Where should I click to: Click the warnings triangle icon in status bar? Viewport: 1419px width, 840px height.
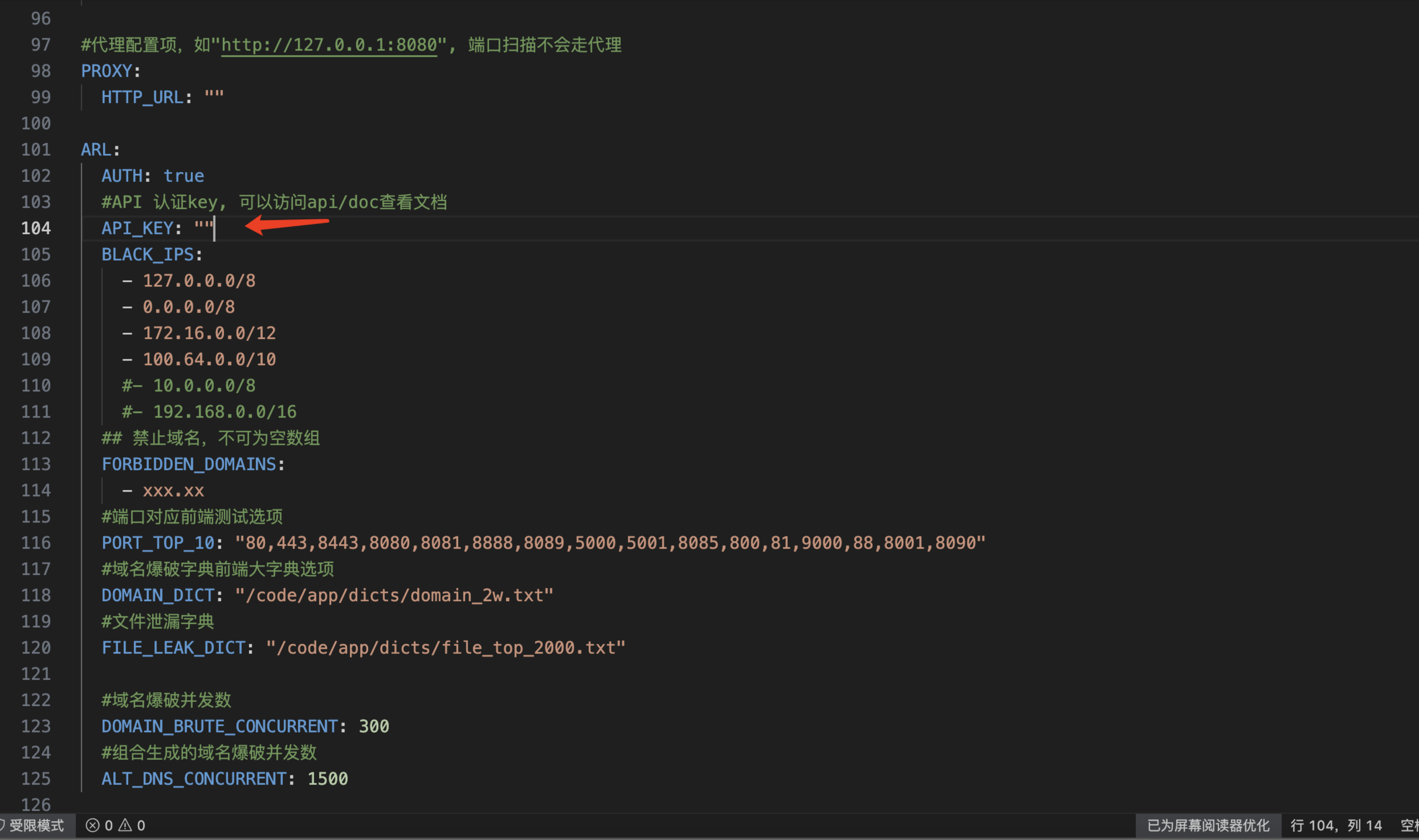(x=125, y=825)
